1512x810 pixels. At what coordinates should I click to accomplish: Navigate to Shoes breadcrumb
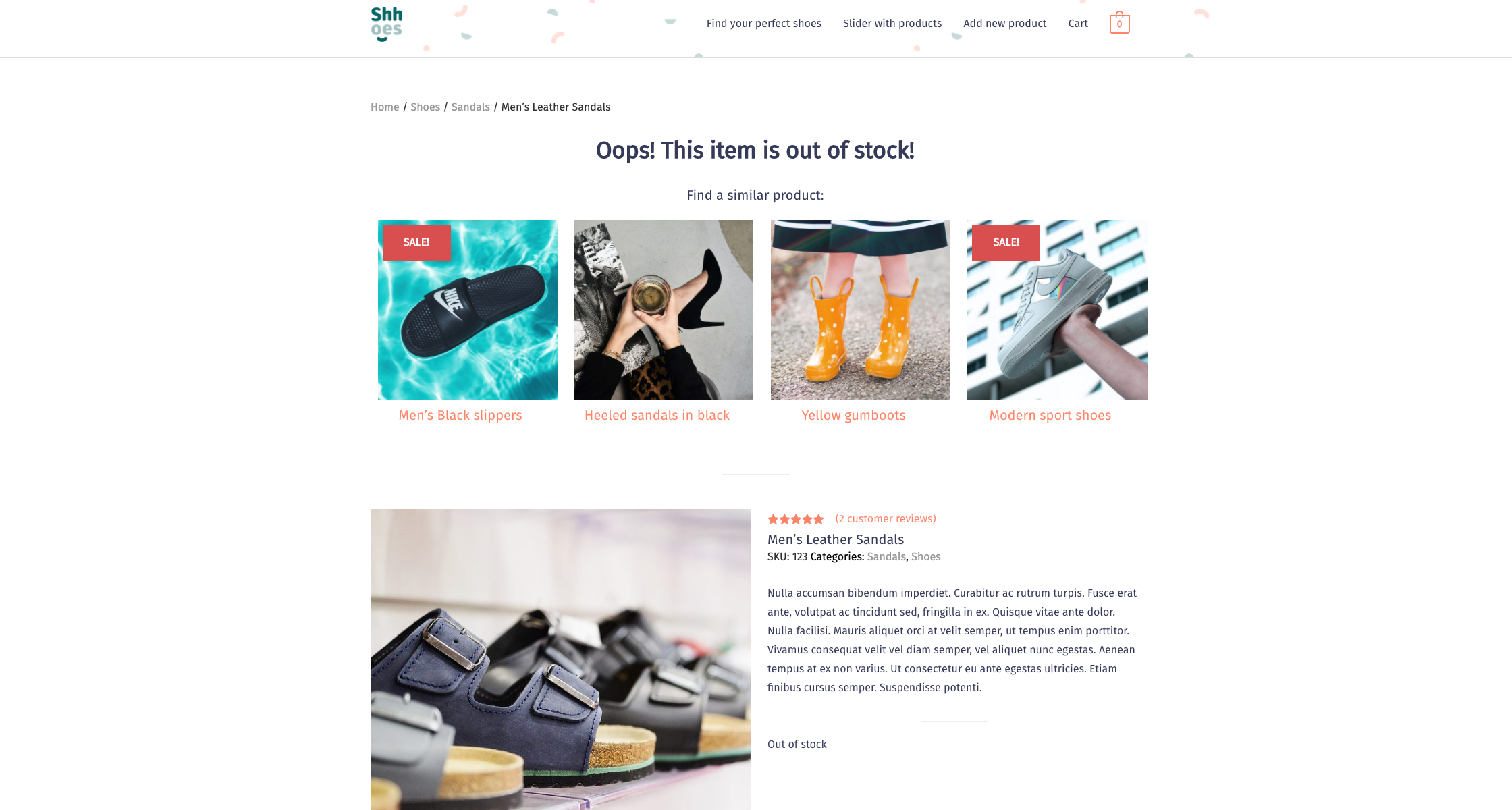click(x=425, y=107)
